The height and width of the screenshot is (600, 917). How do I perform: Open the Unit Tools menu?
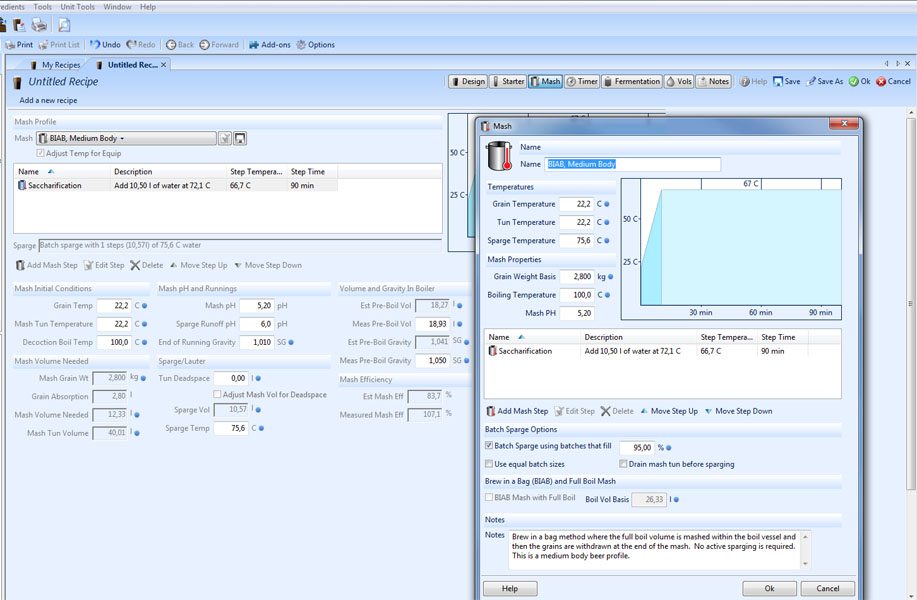(77, 7)
